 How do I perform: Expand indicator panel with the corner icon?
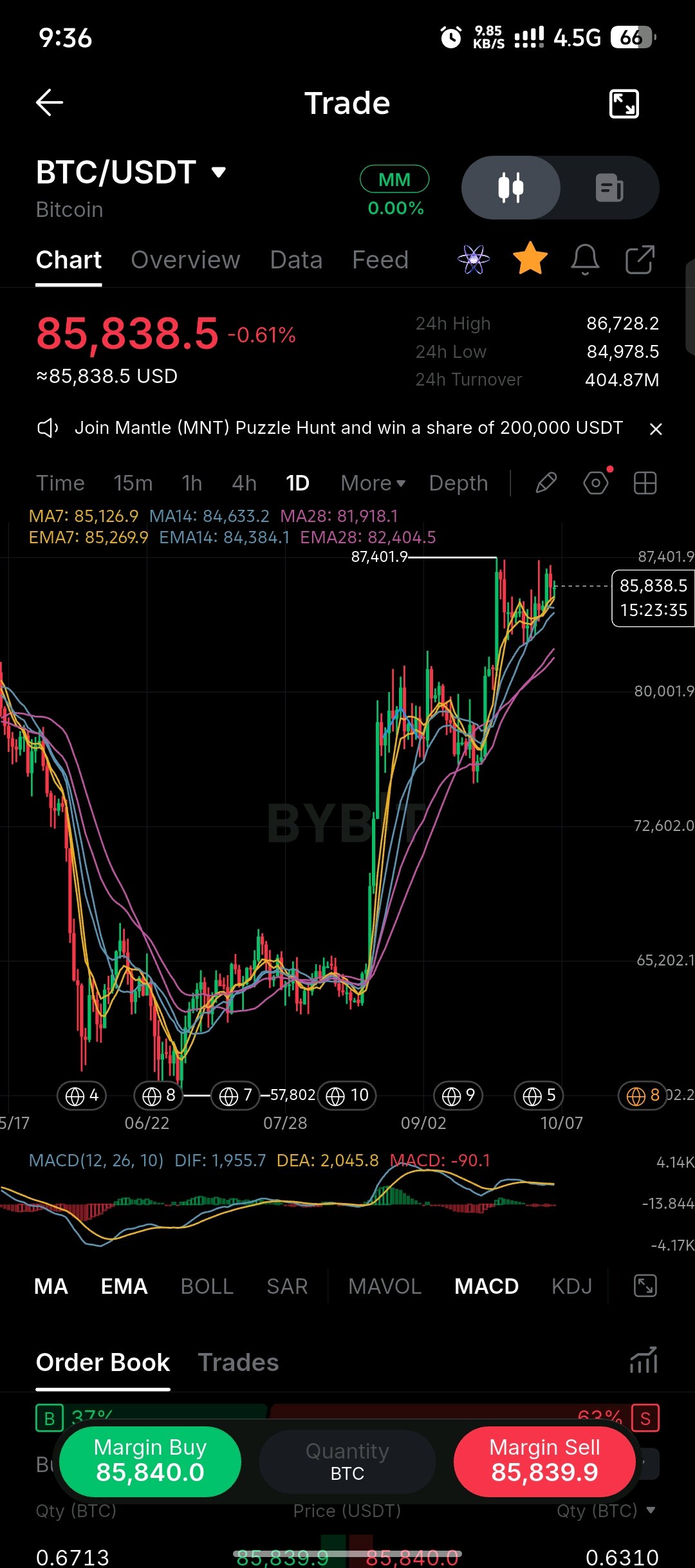point(645,1285)
